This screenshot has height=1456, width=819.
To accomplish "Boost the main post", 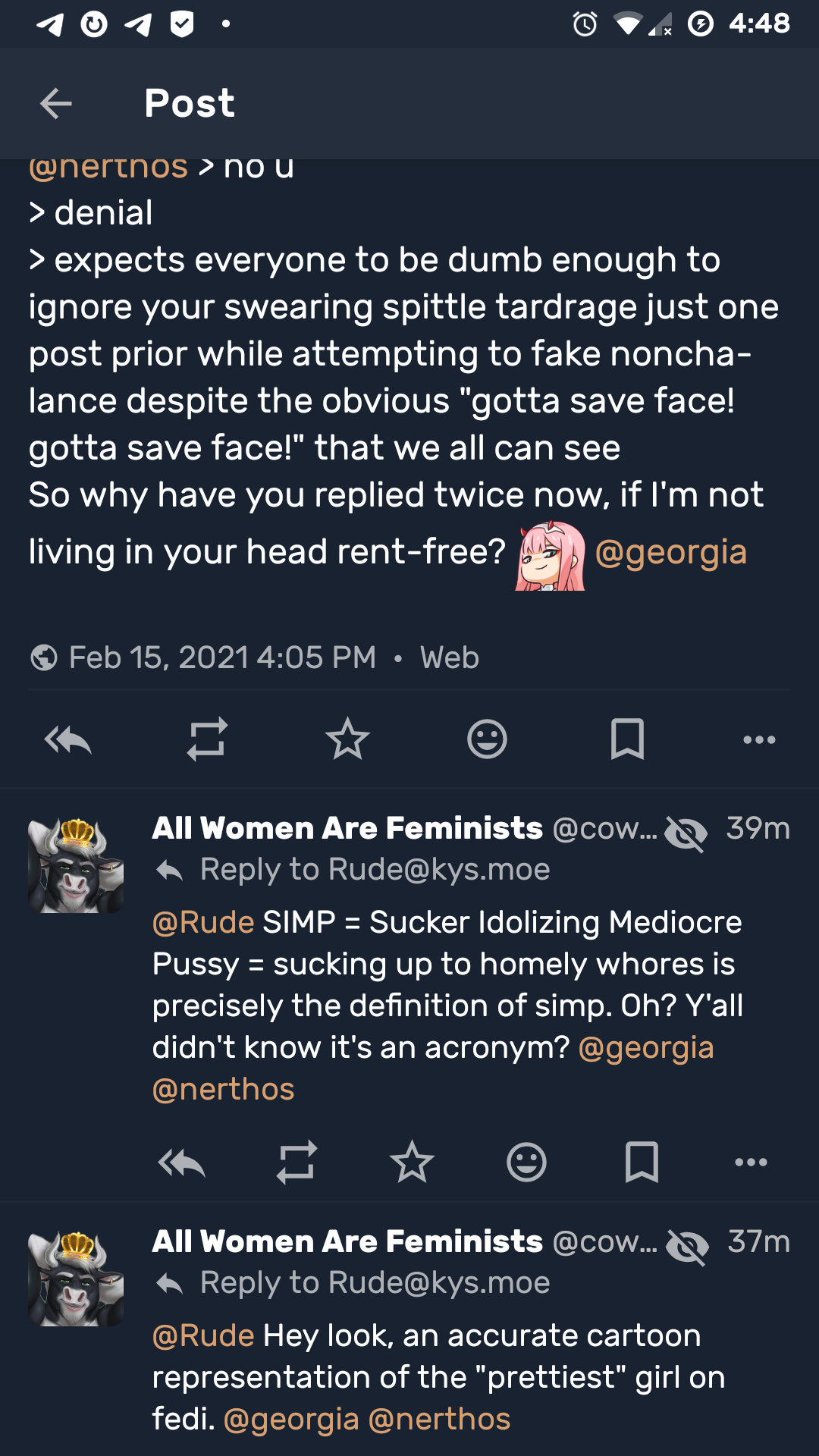I will (x=207, y=739).
